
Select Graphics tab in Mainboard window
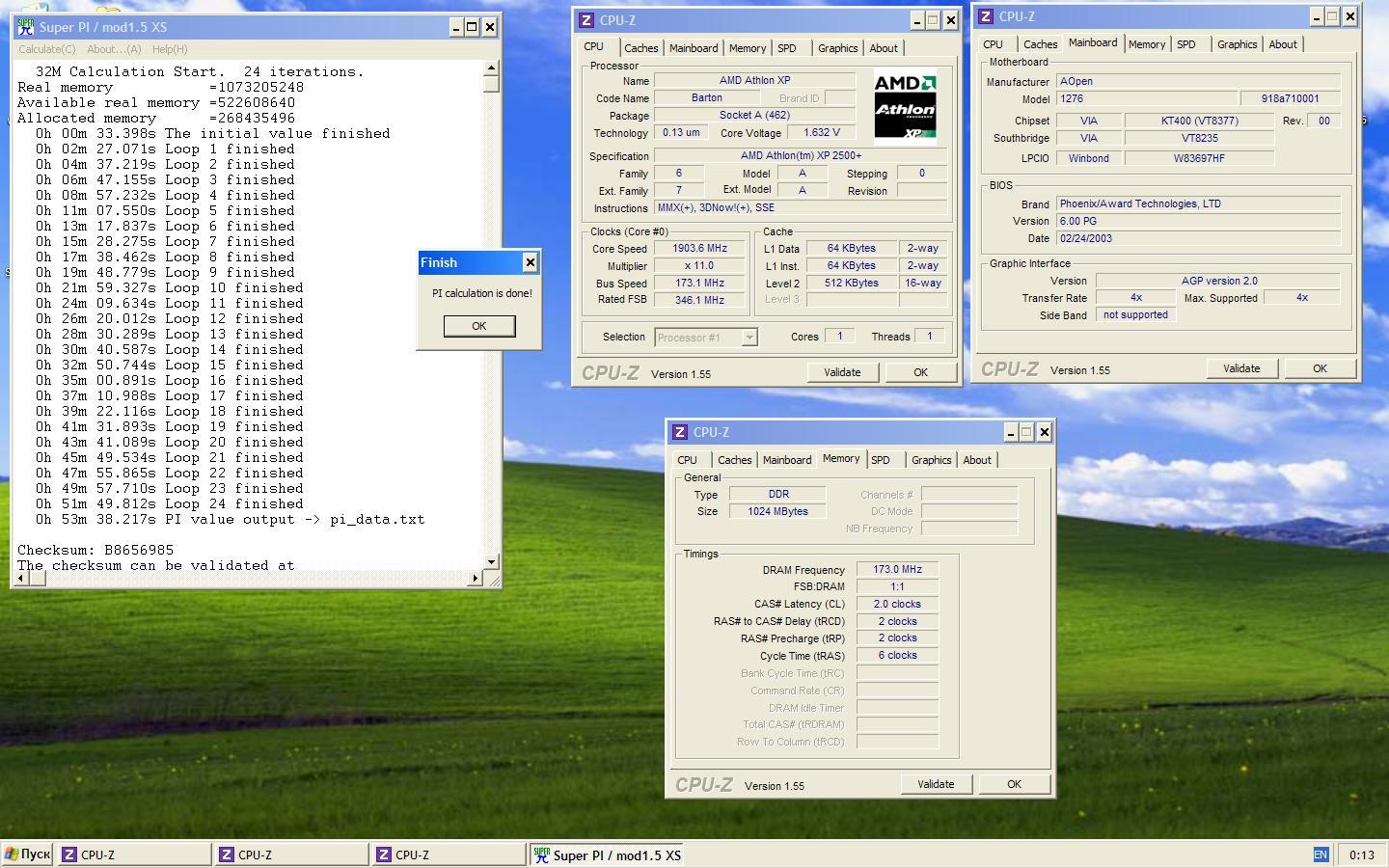point(1237,44)
